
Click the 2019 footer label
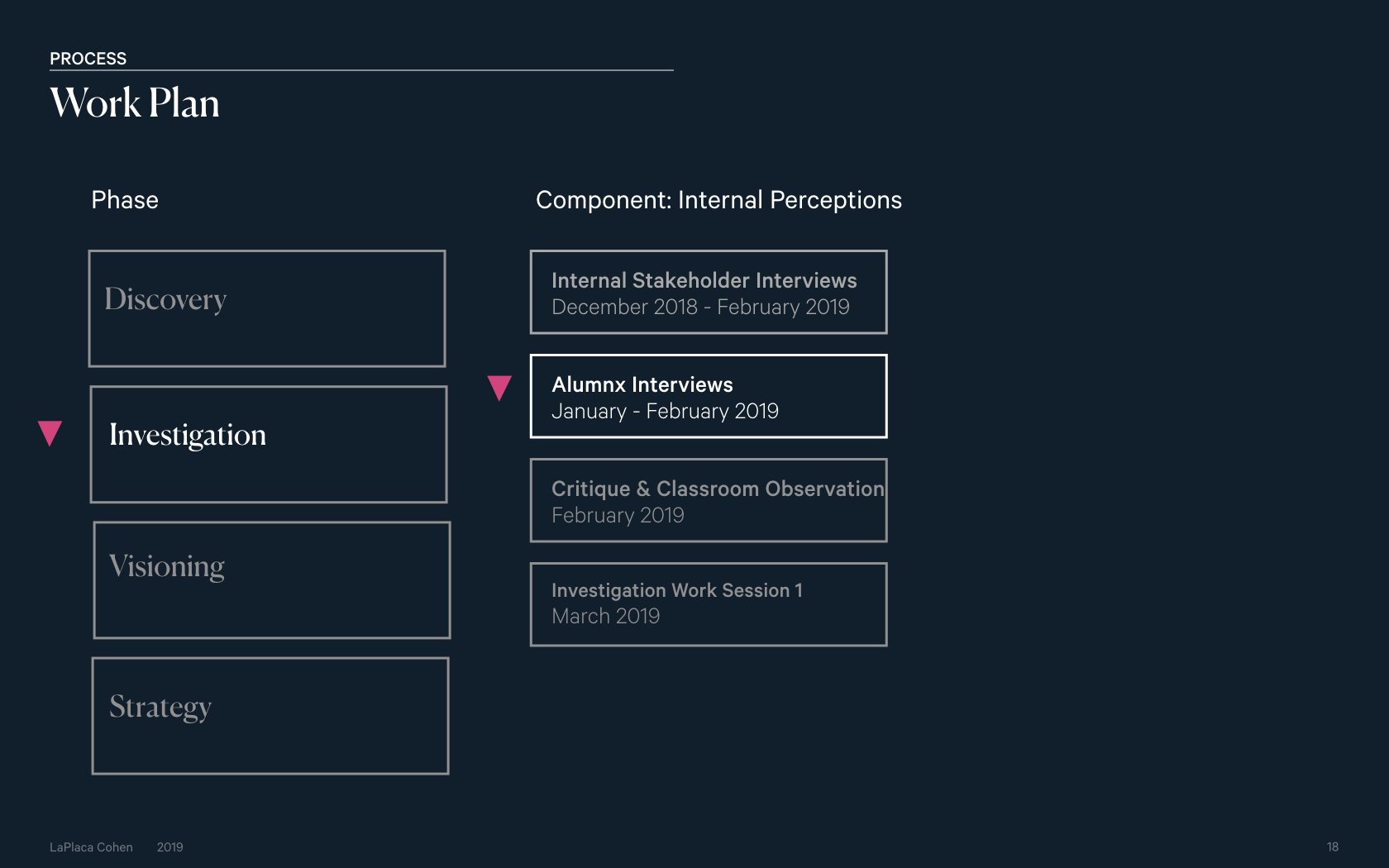(x=169, y=847)
